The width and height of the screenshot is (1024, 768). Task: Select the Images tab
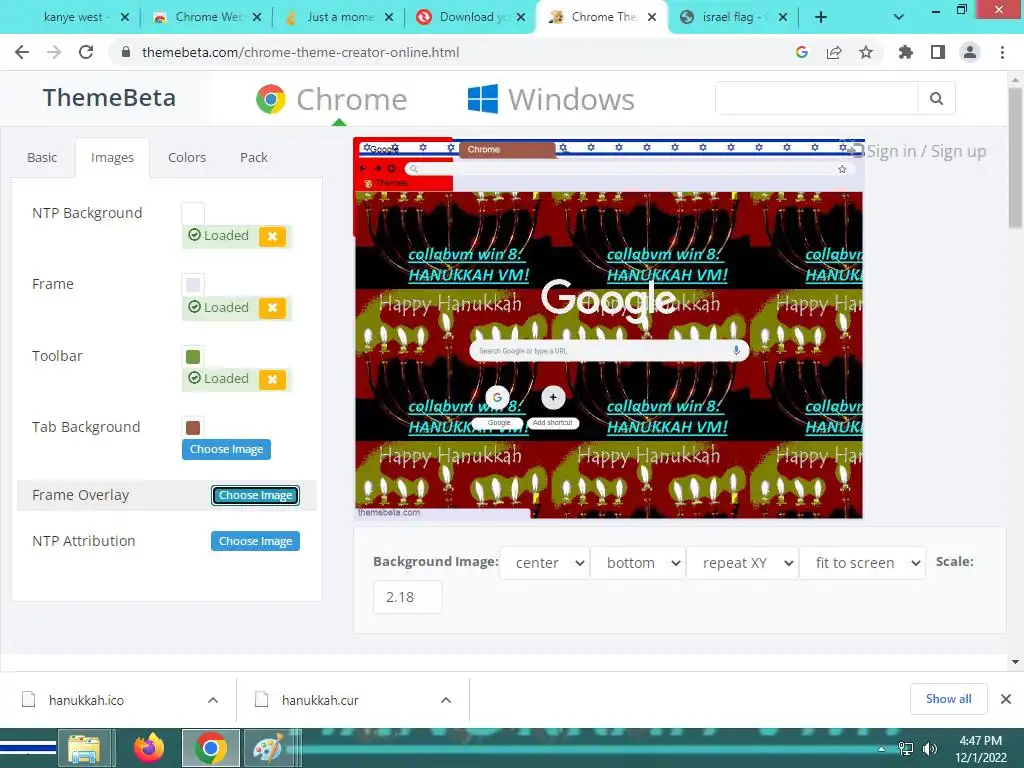(x=112, y=157)
